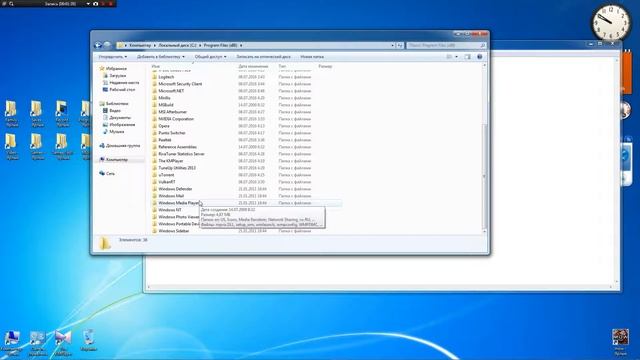The image size is (640, 360).
Task: Click the Logitech folder icon
Action: click(155, 77)
